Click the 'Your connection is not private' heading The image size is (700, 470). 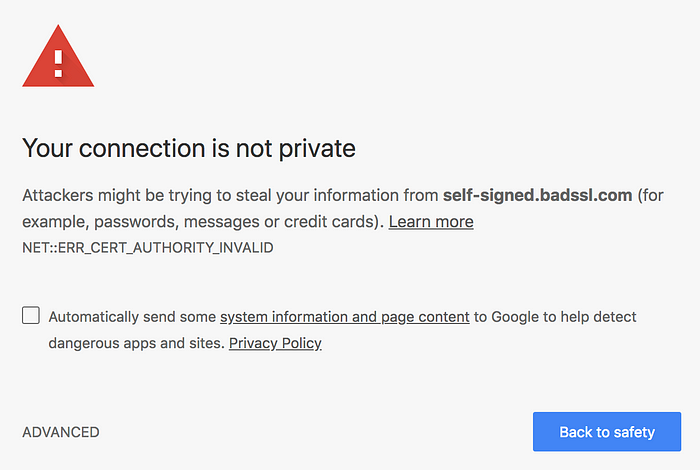click(189, 148)
